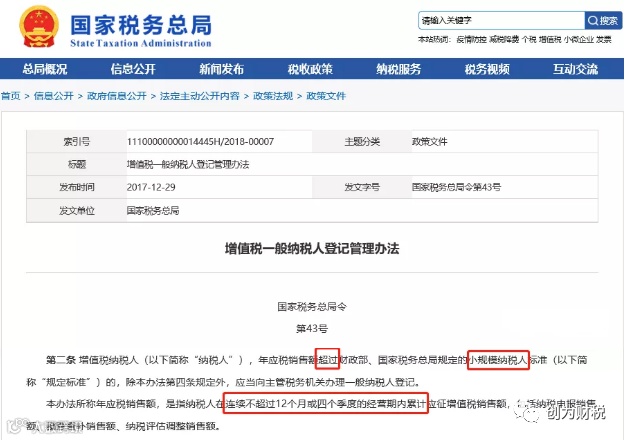Go to 信息公开 in the breadcrumb
Image resolution: width=625 pixels, height=440 pixels.
[x=53, y=96]
